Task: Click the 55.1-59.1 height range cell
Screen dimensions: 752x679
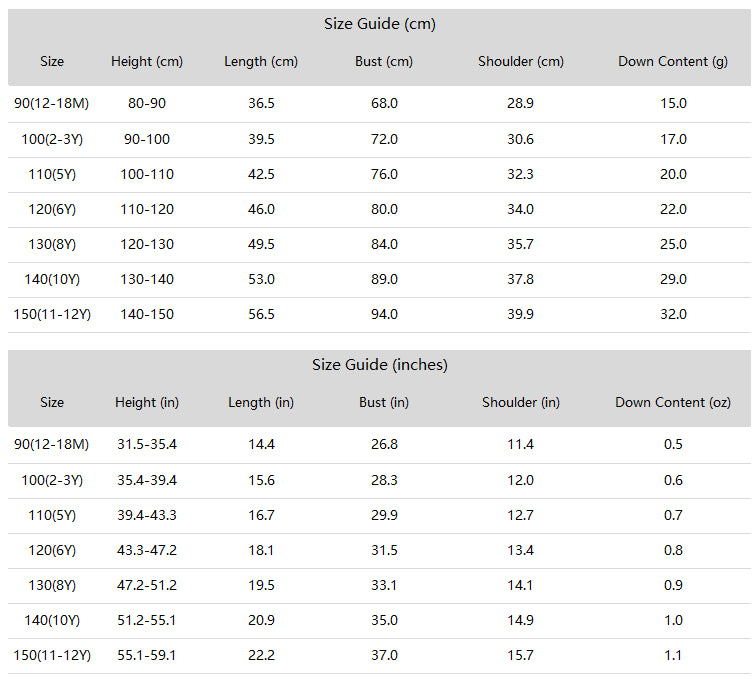Action: [x=147, y=656]
